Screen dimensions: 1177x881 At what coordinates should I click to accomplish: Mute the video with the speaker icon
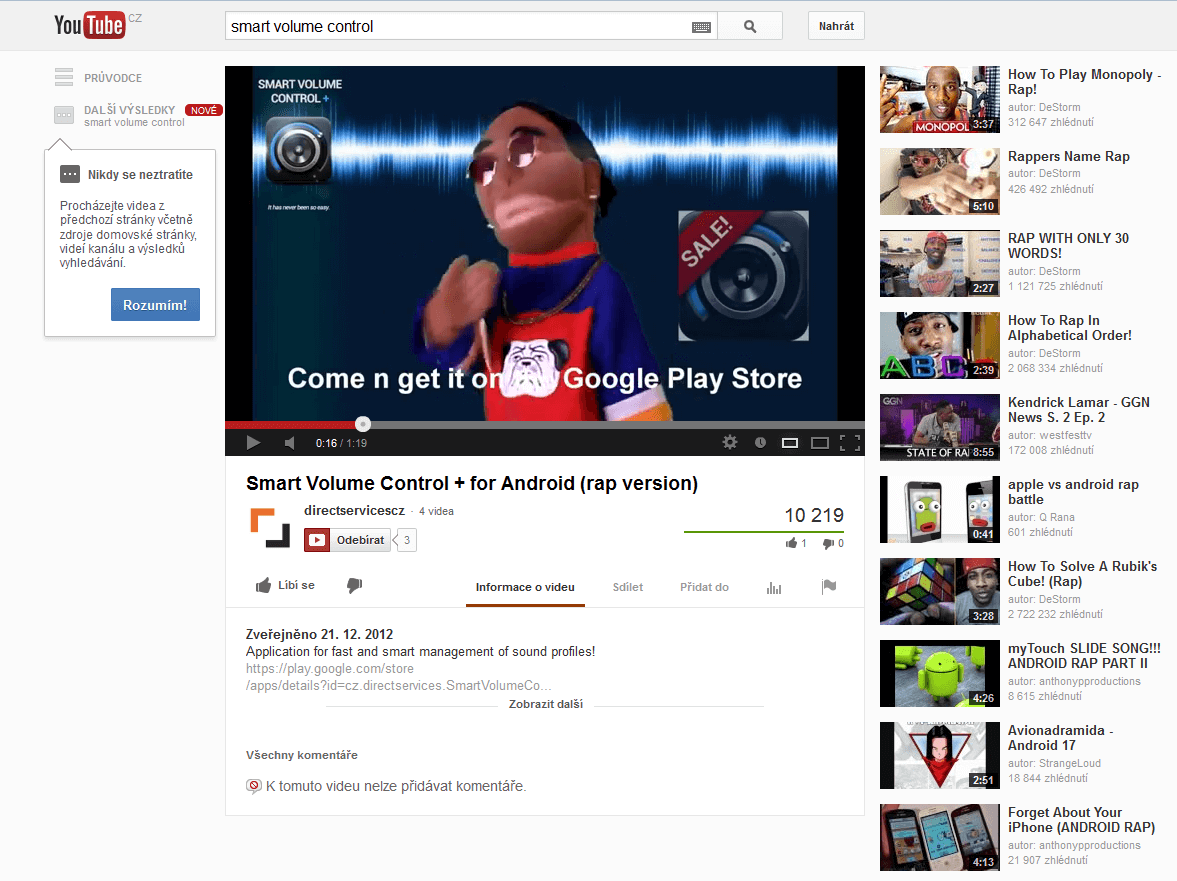tap(290, 443)
